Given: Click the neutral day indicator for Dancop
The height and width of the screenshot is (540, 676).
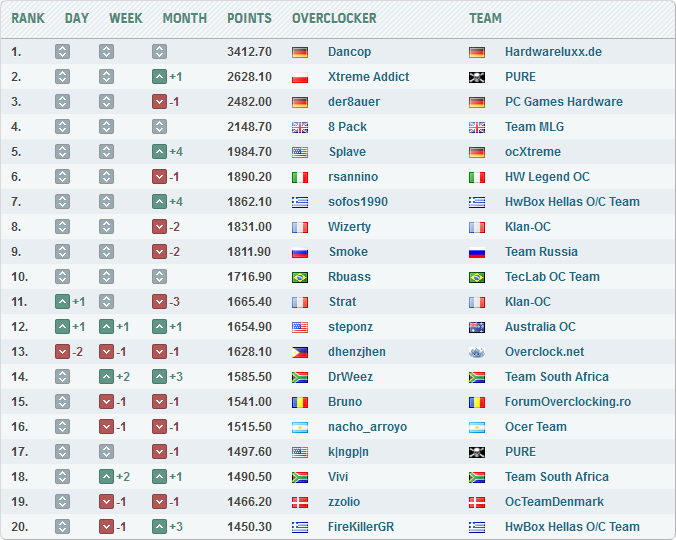Looking at the screenshot, I should 63,52.
